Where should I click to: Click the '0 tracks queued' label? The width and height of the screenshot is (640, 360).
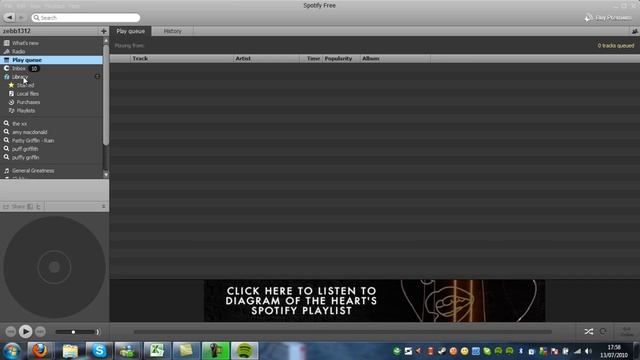[616, 46]
